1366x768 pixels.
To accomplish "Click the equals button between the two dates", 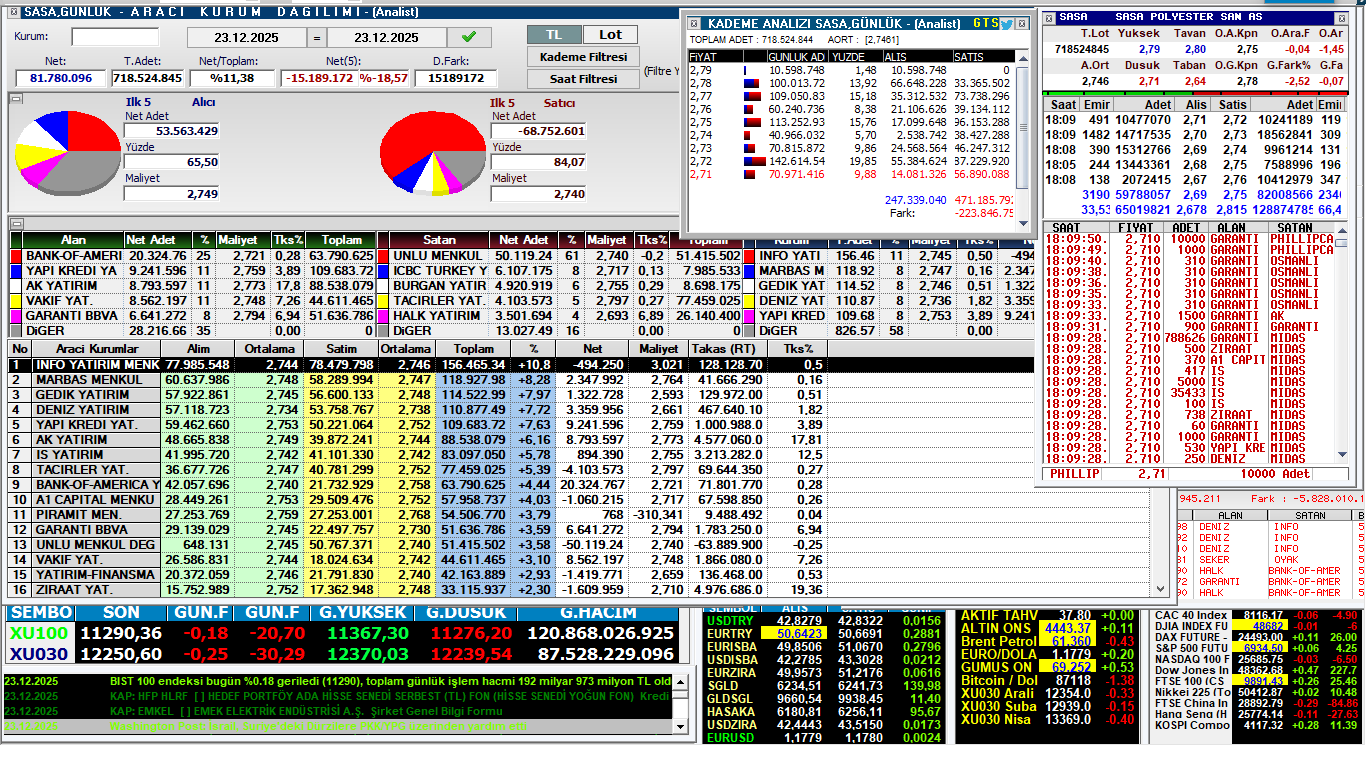I will tap(316, 37).
